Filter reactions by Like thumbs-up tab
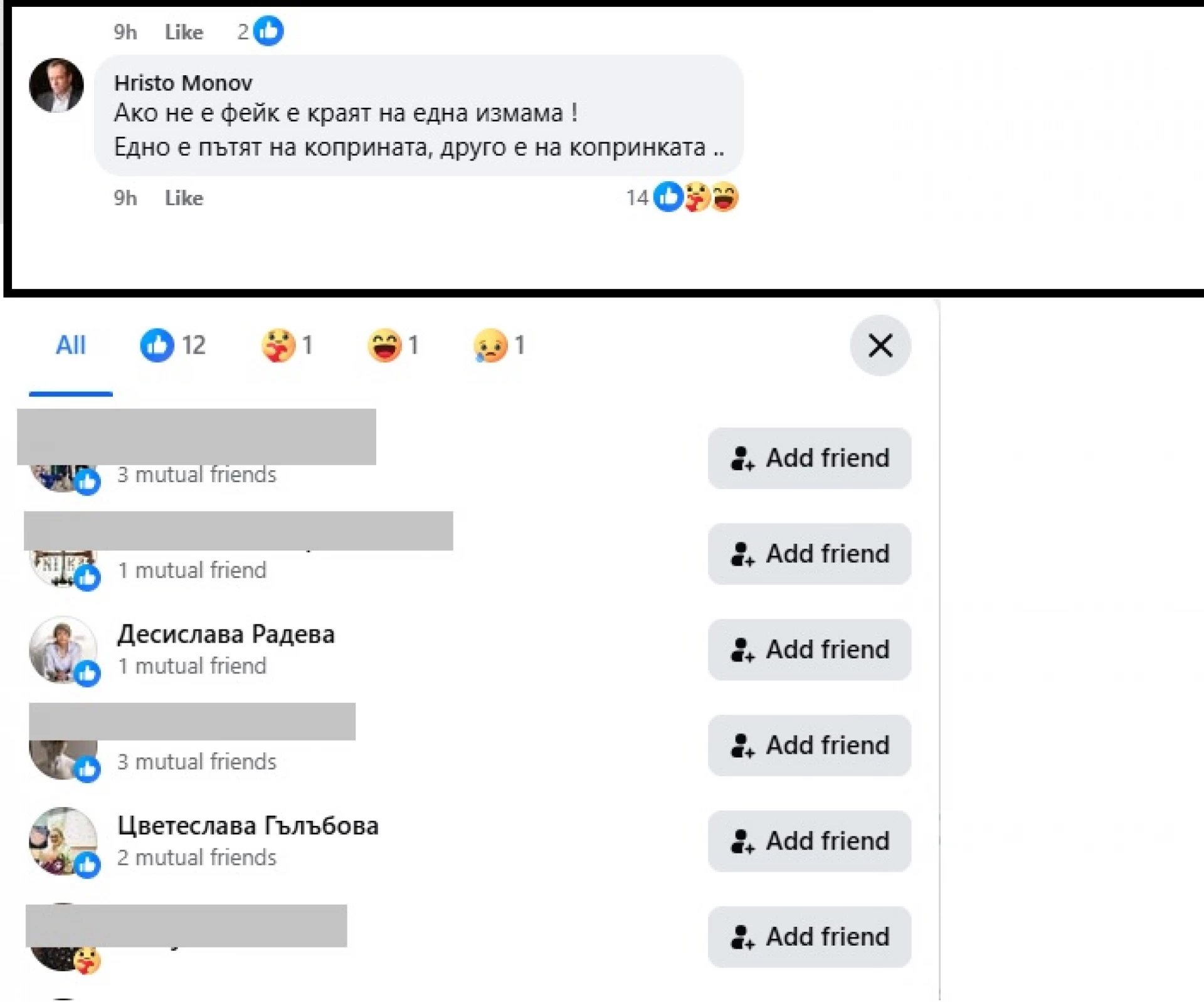Screen dimensions: 1204x1002 (172, 345)
